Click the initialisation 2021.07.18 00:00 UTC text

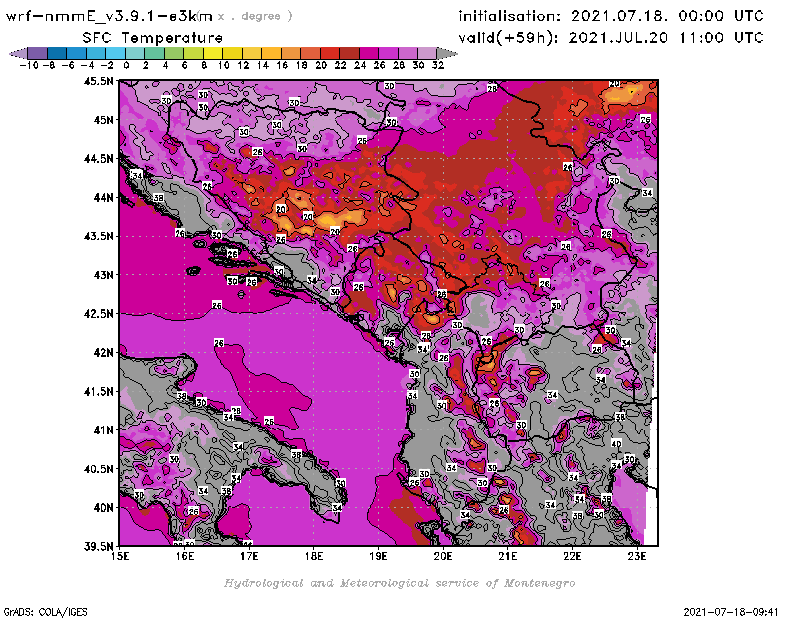(x=611, y=16)
